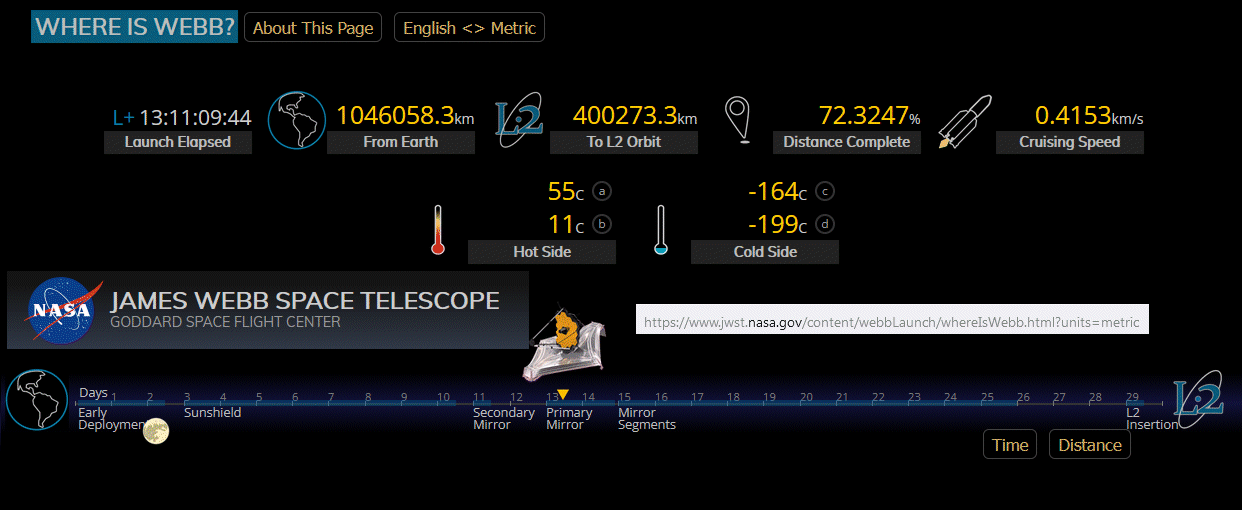Click the Moon icon on the timeline
The width and height of the screenshot is (1242, 510).
pyautogui.click(x=155, y=431)
